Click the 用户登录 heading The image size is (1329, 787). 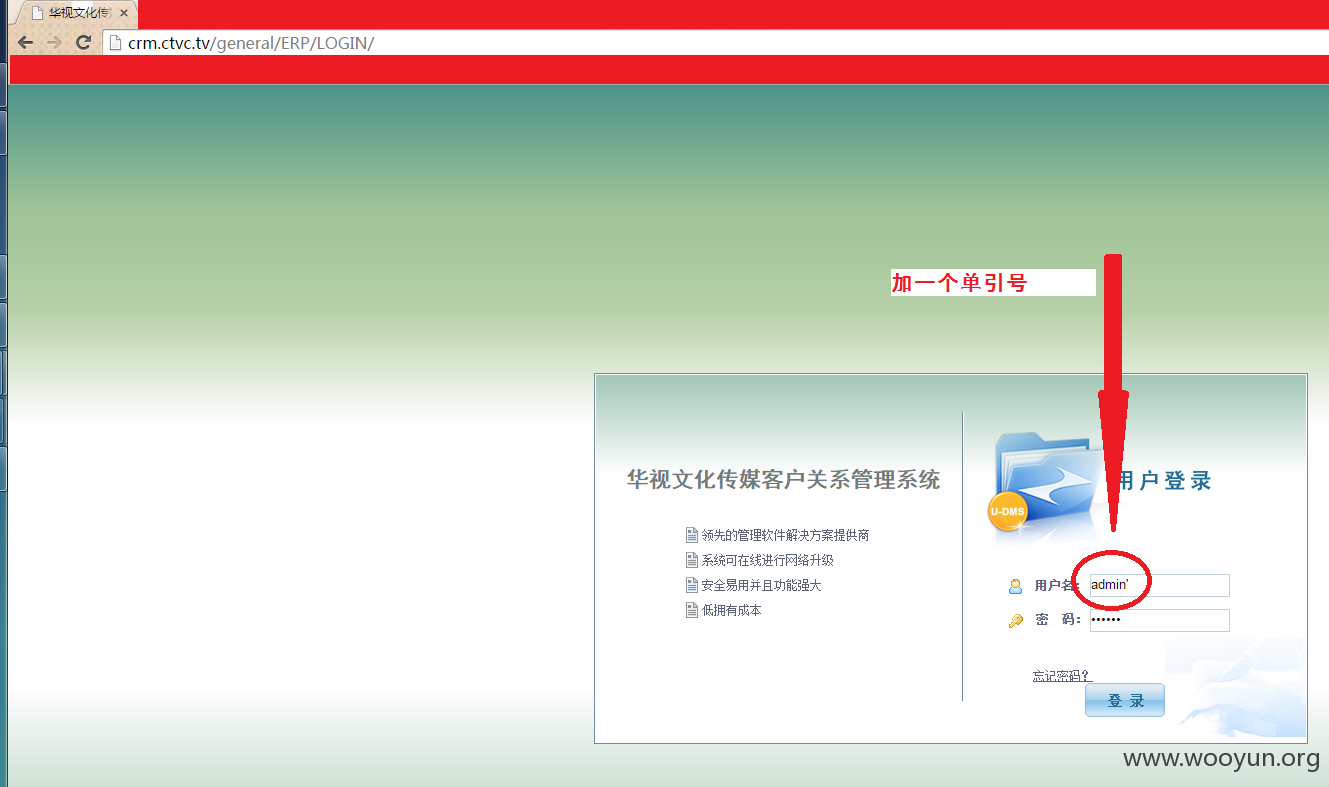[1164, 481]
